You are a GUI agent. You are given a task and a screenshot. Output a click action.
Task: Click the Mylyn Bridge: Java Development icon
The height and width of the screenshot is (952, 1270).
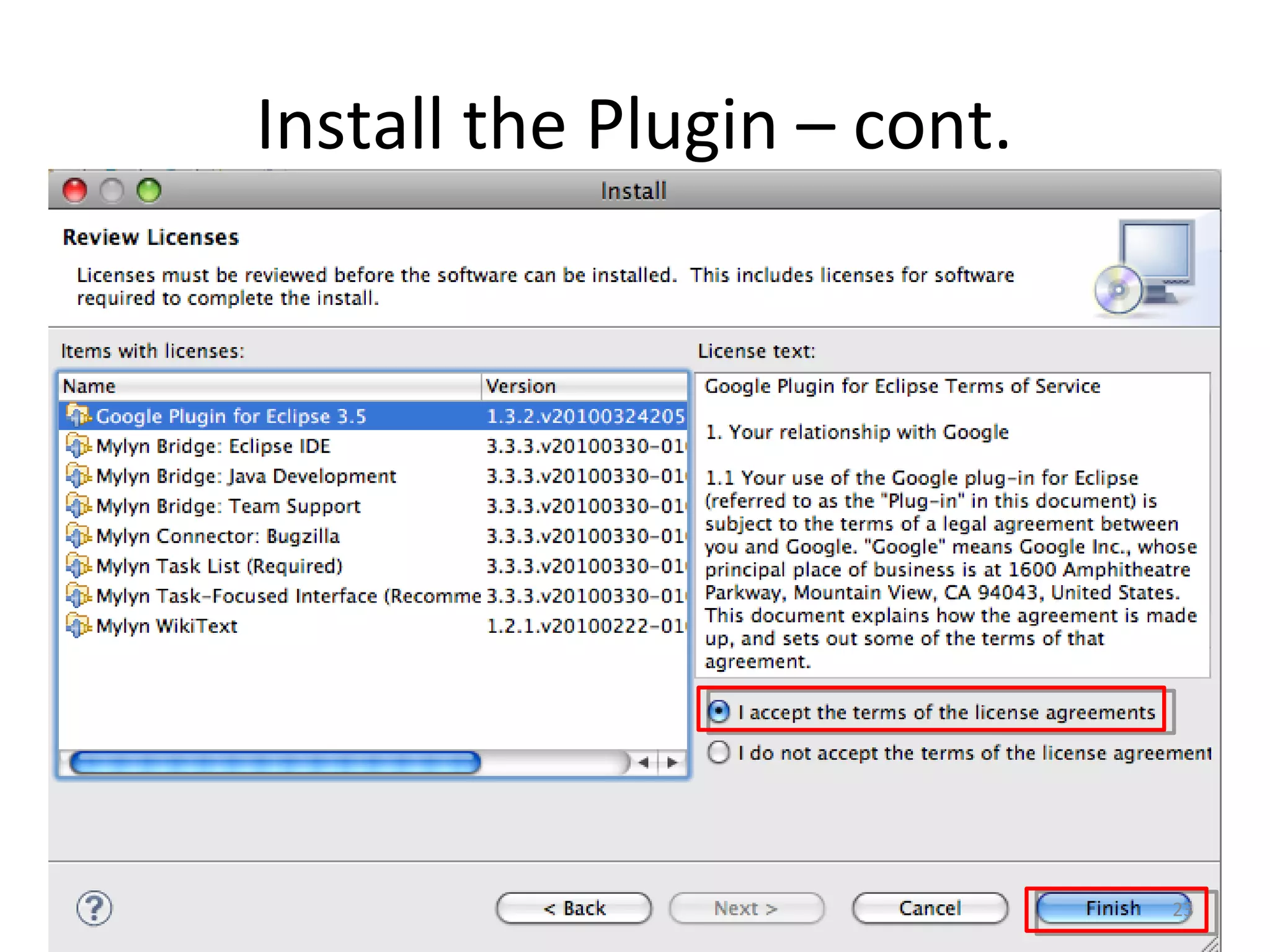click(x=78, y=475)
